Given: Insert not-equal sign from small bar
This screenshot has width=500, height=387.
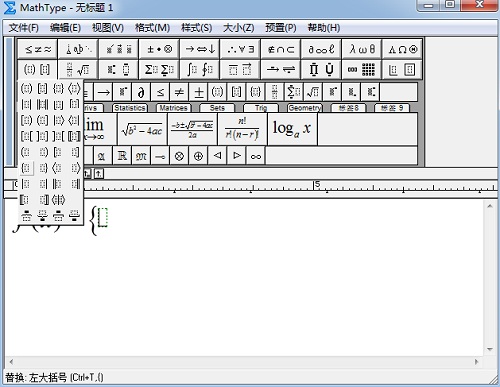Looking at the screenshot, I should coord(179,92).
